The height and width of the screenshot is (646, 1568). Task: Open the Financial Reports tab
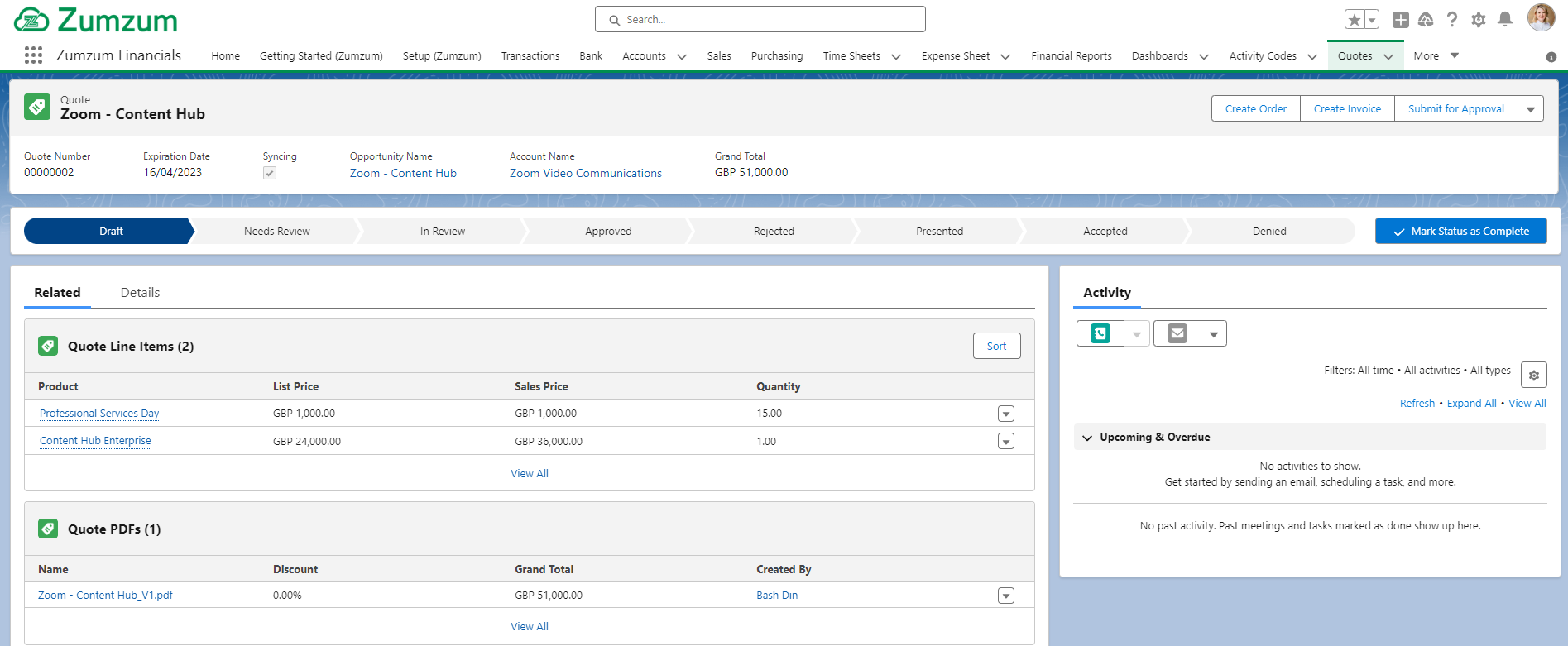pos(1072,56)
